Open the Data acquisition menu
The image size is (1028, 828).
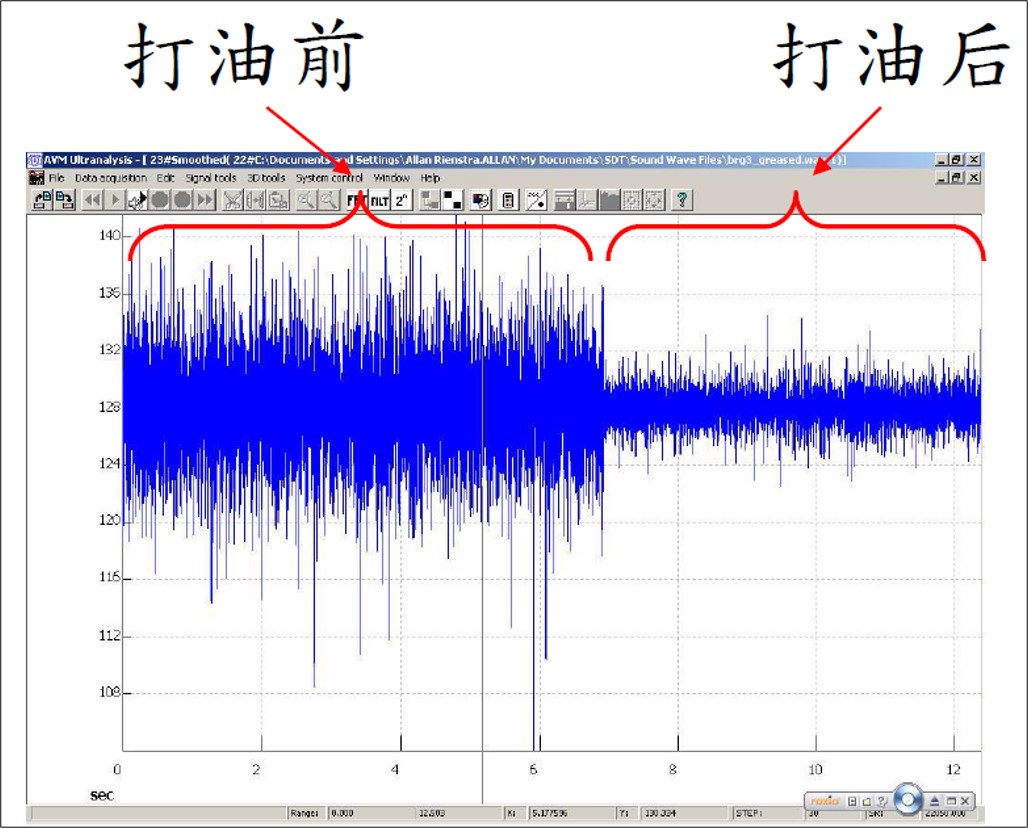110,178
